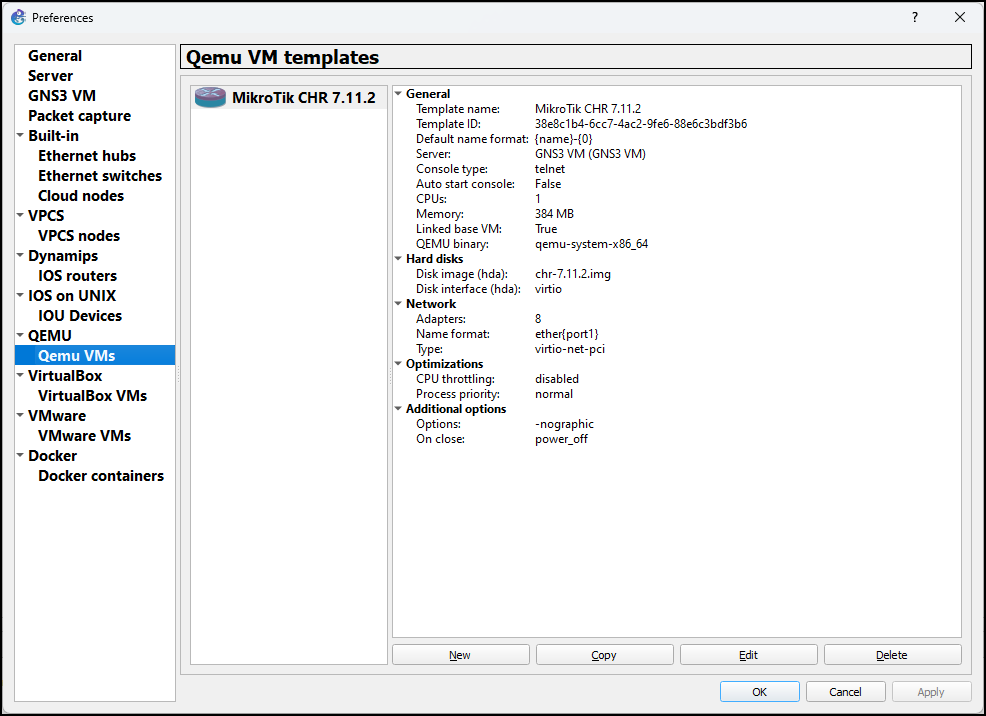The width and height of the screenshot is (986, 716).
Task: Select Ethernet hubs in the sidebar
Action: pyautogui.click(x=87, y=156)
